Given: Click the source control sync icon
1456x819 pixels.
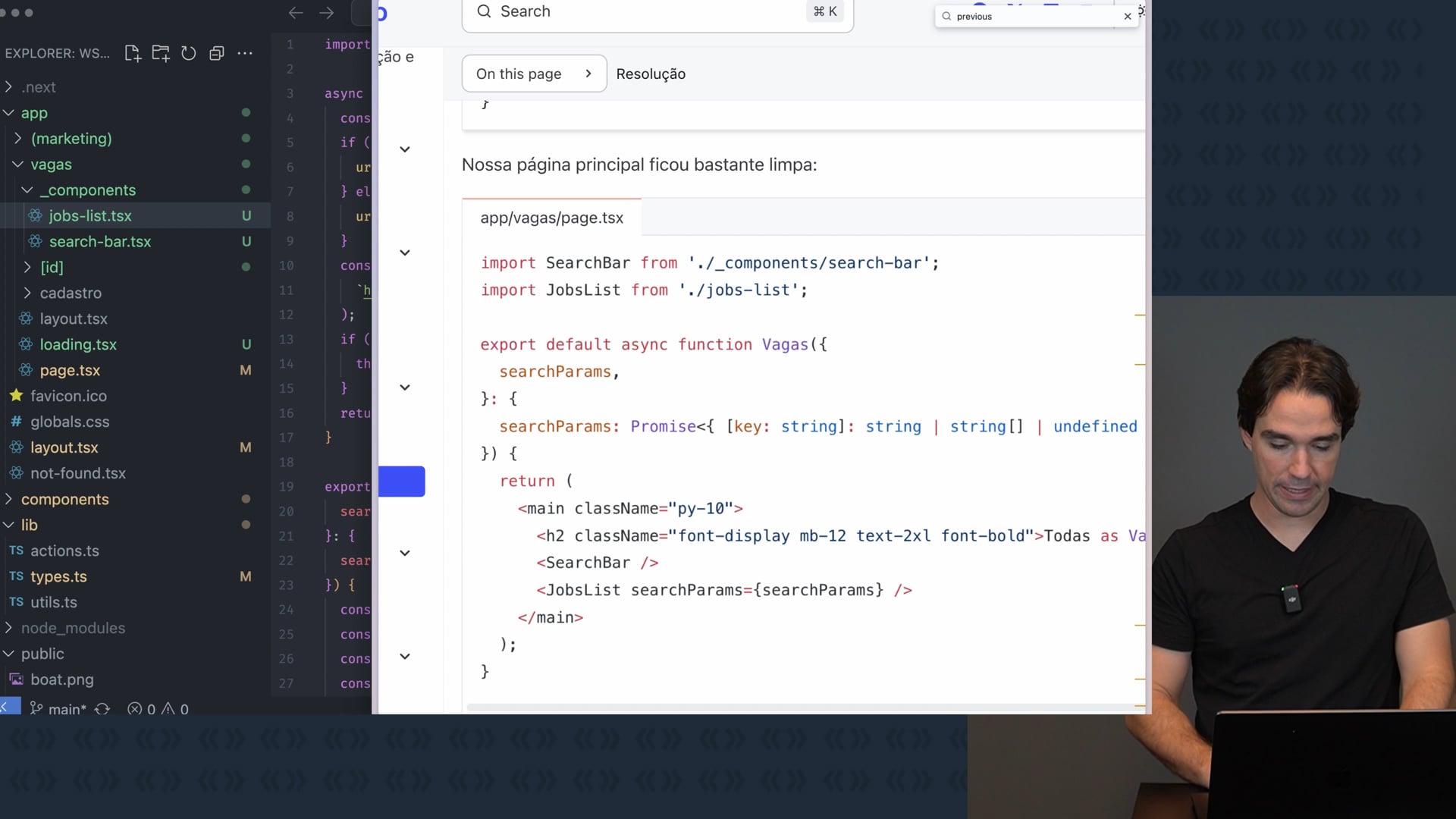Looking at the screenshot, I should pos(102,708).
